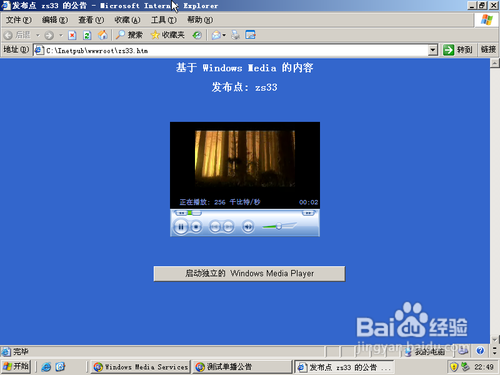Open the 收藏(A) menu
The image size is (500, 375).
pos(127,20)
